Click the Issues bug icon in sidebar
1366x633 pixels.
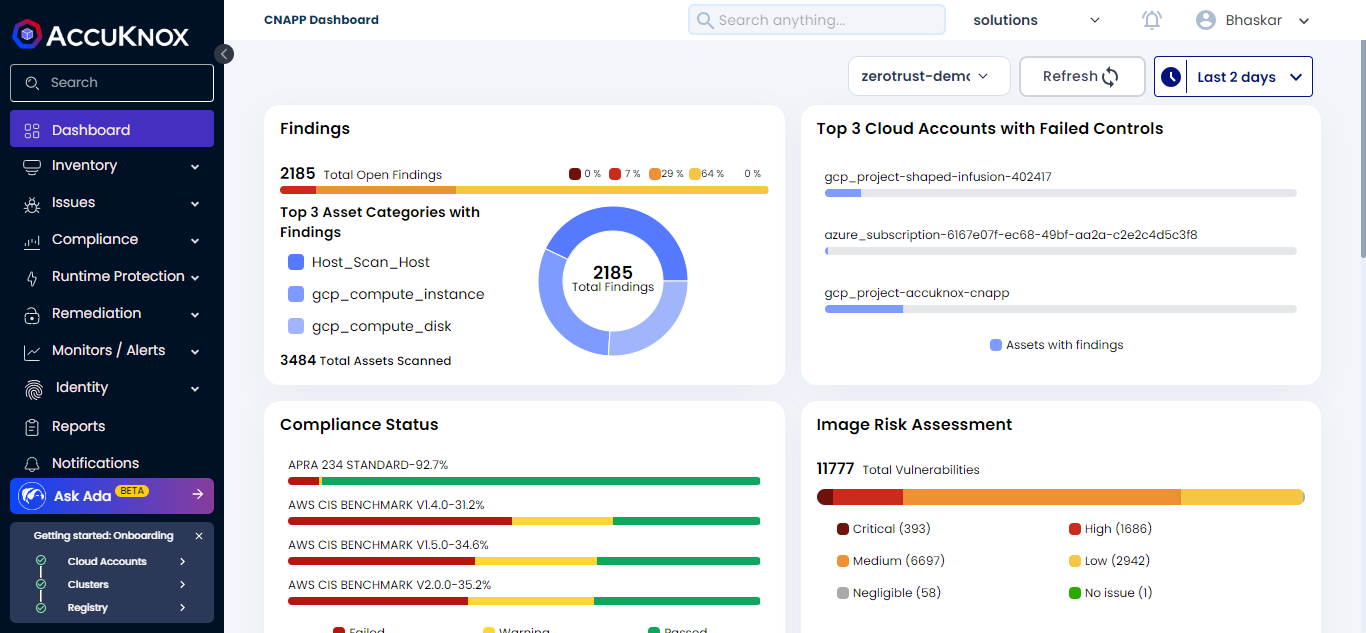pos(32,203)
